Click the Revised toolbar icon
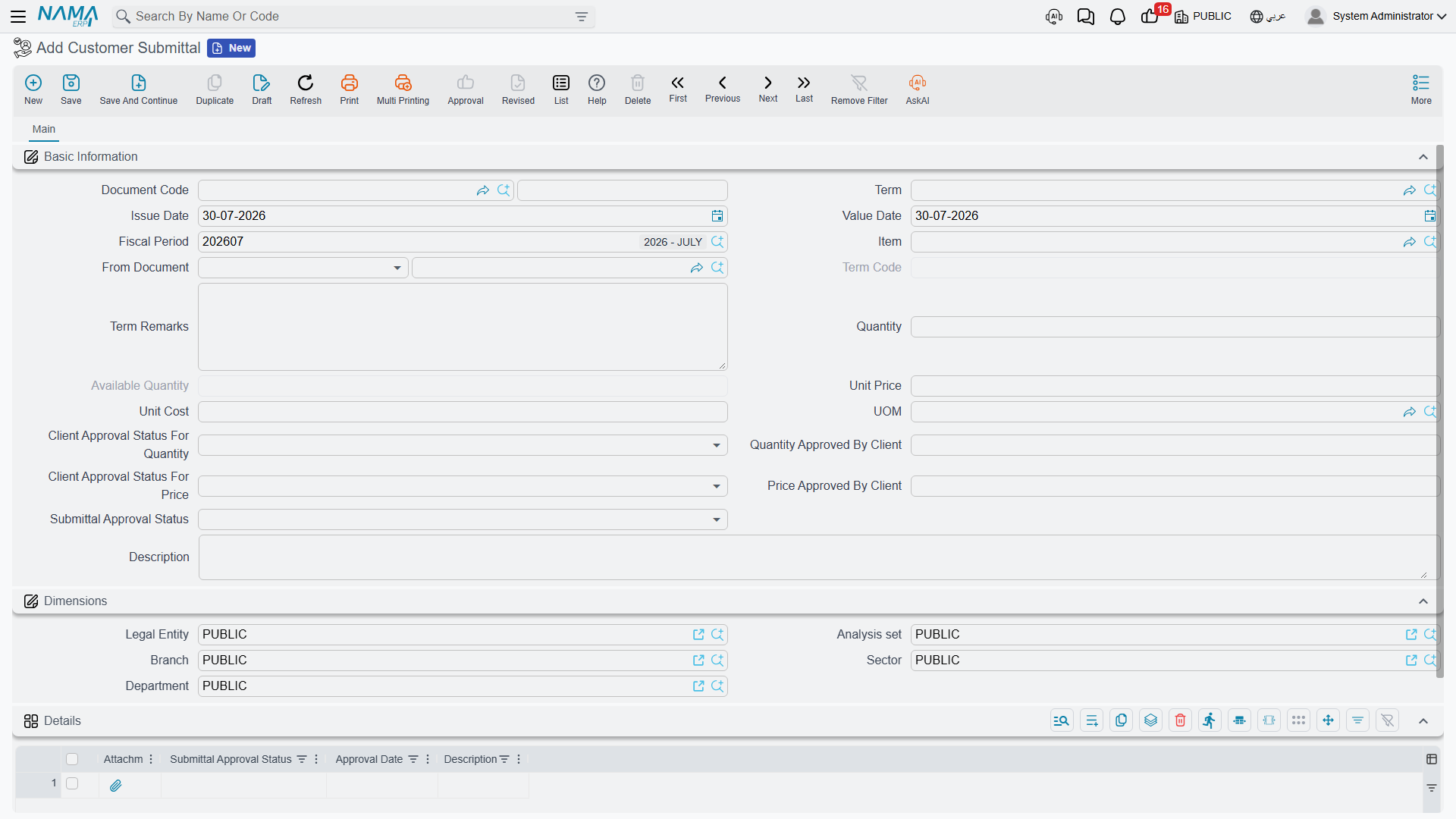 tap(518, 89)
